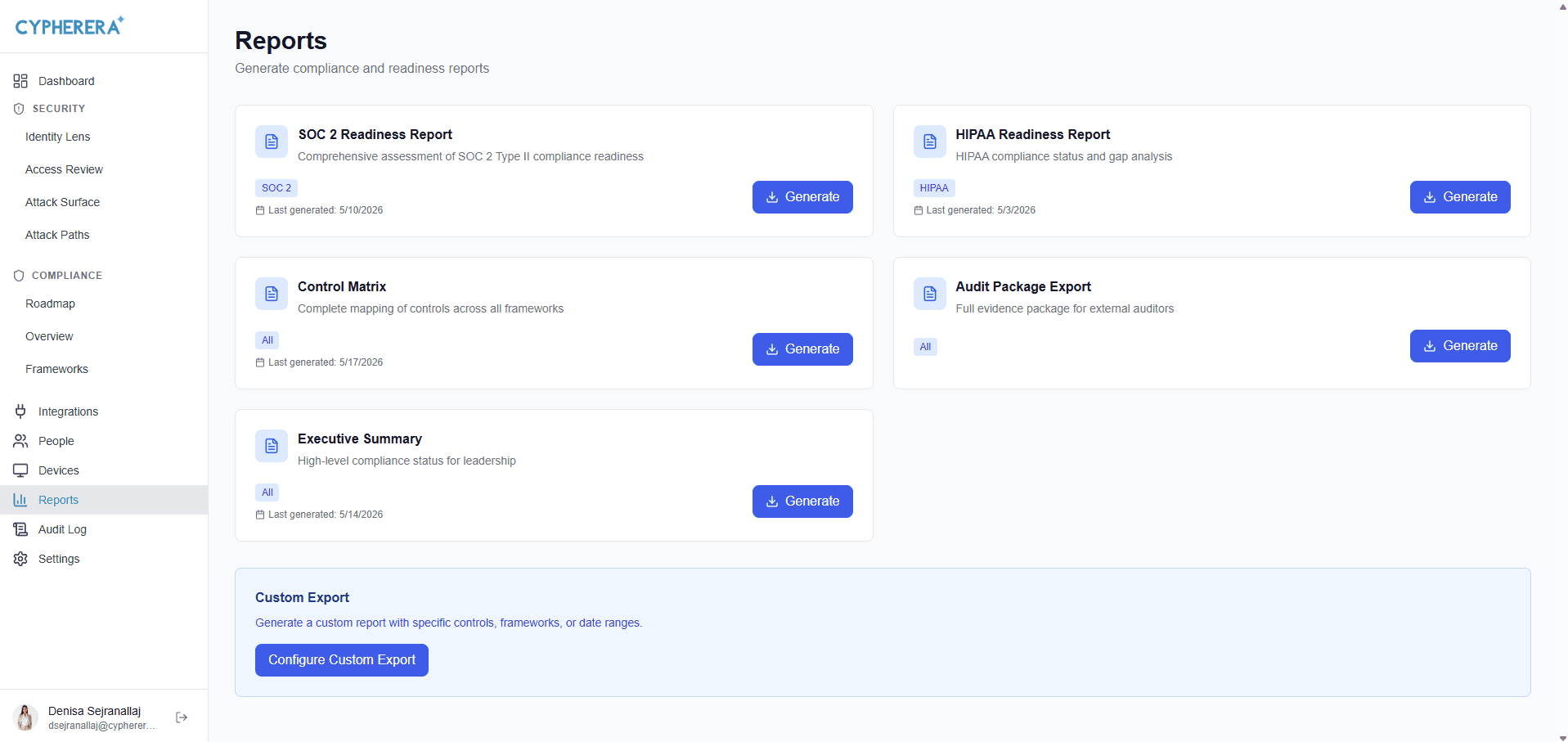Click the Control Matrix document icon
This screenshot has width=1568, height=742.
(272, 294)
